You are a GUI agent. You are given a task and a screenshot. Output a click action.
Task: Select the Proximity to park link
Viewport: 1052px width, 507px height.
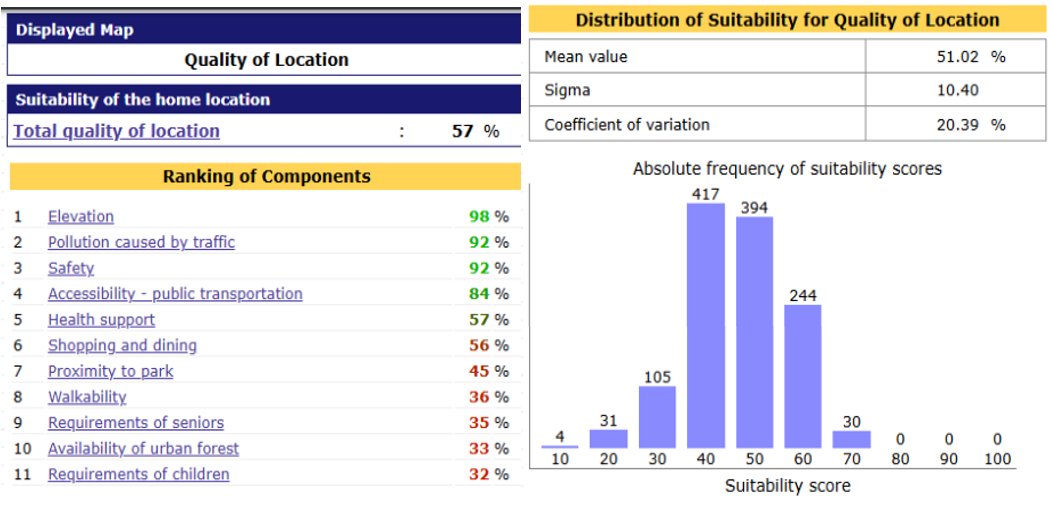110,371
